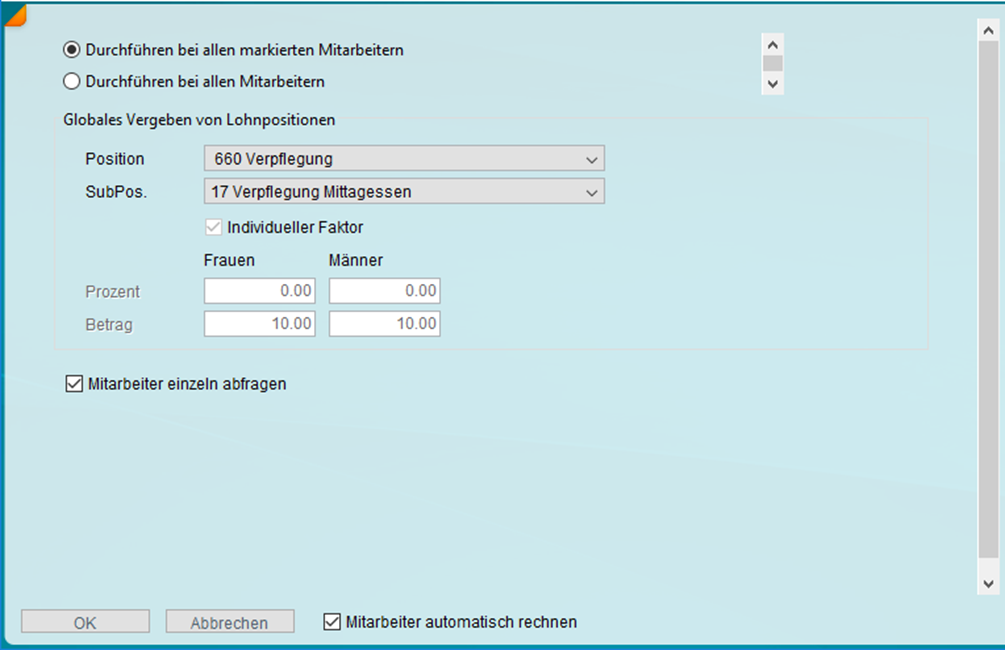Disable 'Mitarbeiter automatisch rechnen' checkbox
Screen dimensions: 1005x650
(x=333, y=622)
